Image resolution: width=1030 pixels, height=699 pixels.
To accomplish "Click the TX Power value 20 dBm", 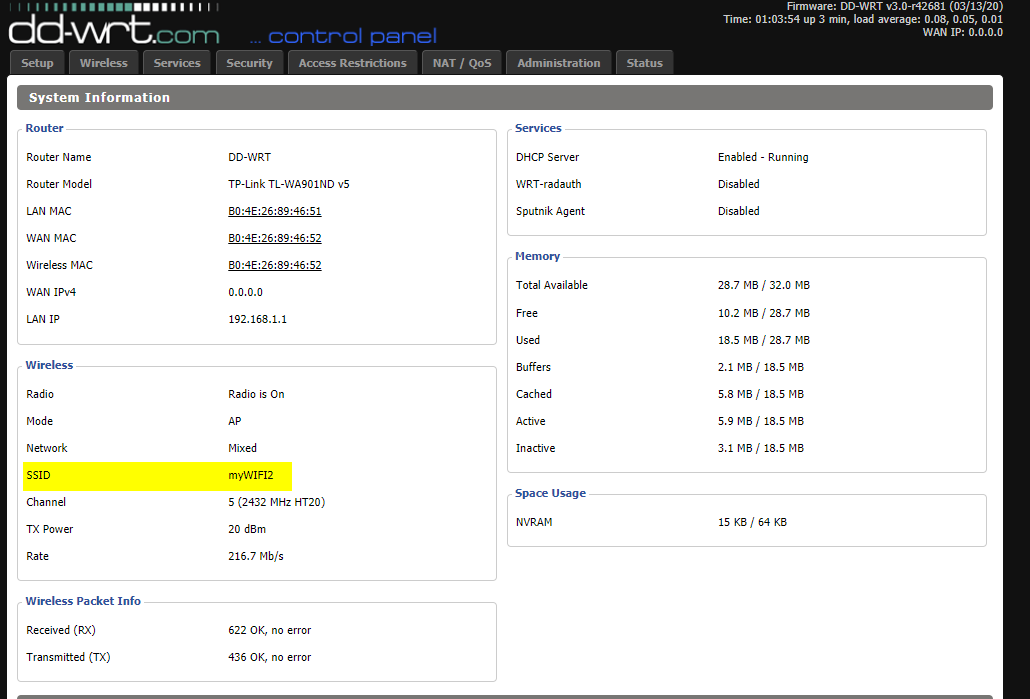I will (247, 529).
